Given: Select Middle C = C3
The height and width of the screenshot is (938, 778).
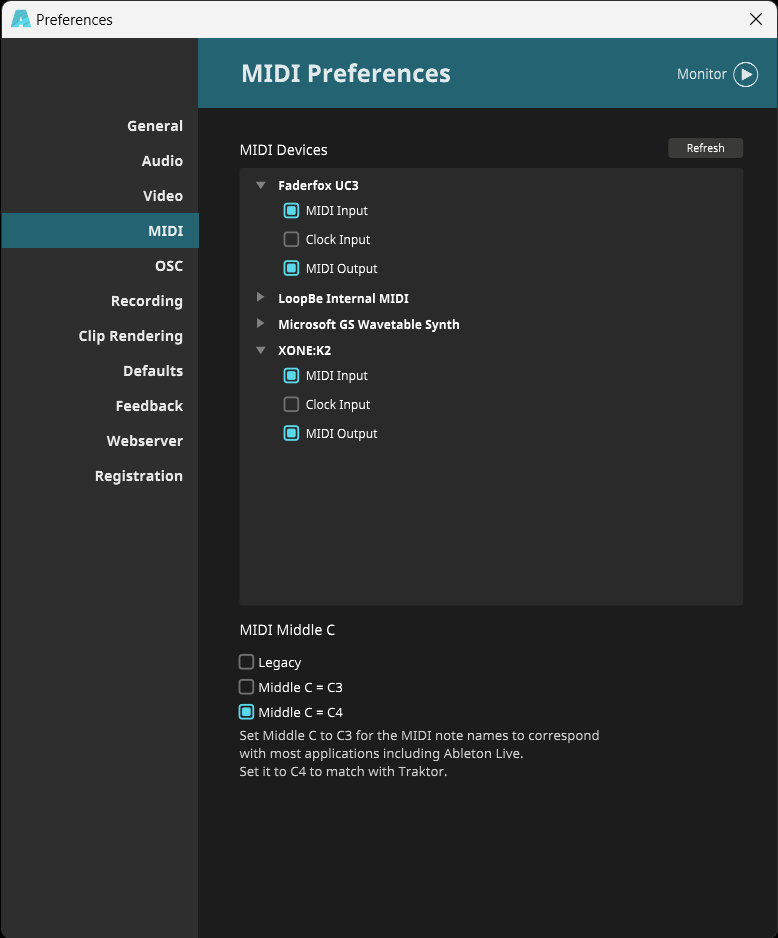Looking at the screenshot, I should 245,687.
